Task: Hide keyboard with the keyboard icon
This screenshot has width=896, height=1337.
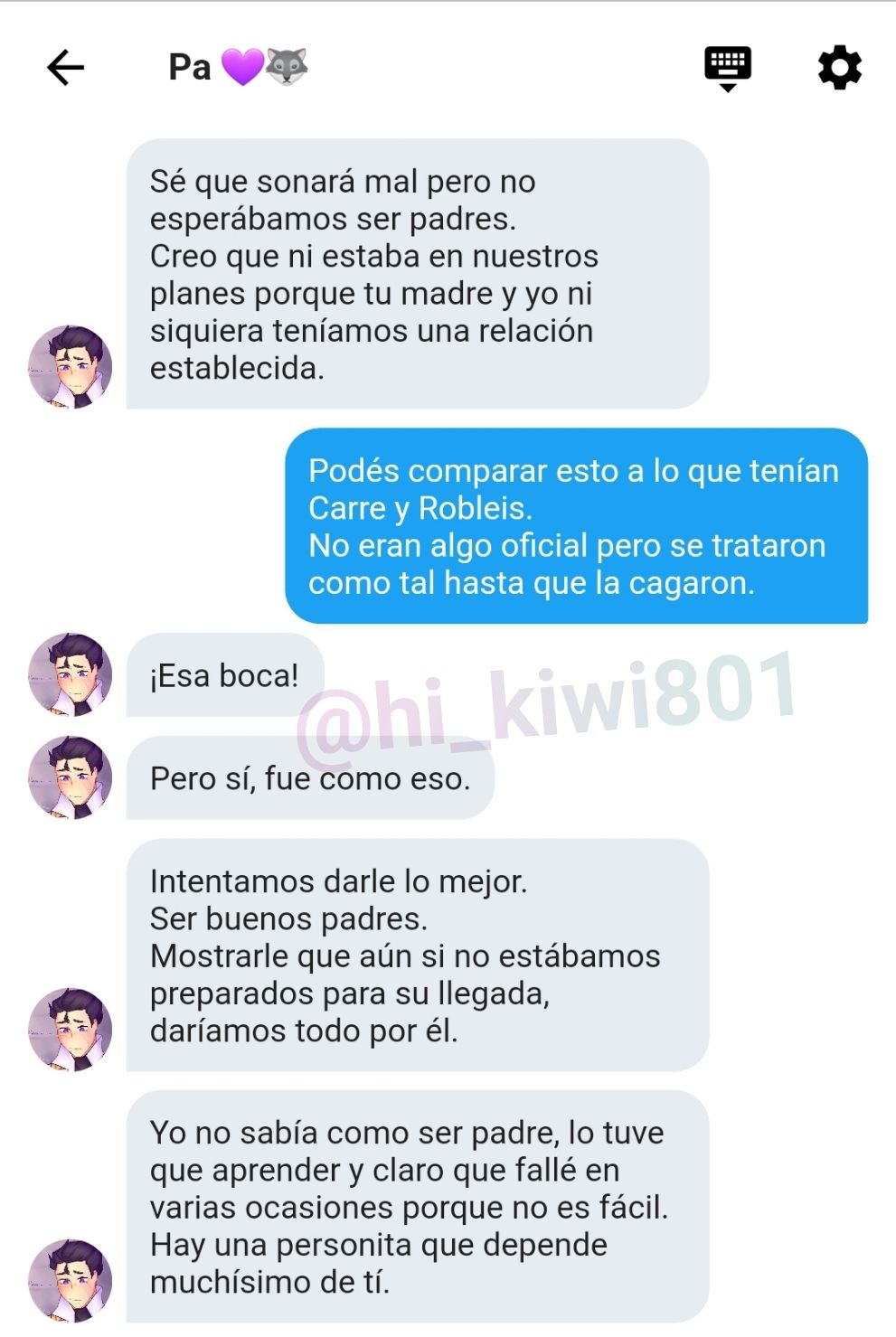Action: pyautogui.click(x=728, y=69)
